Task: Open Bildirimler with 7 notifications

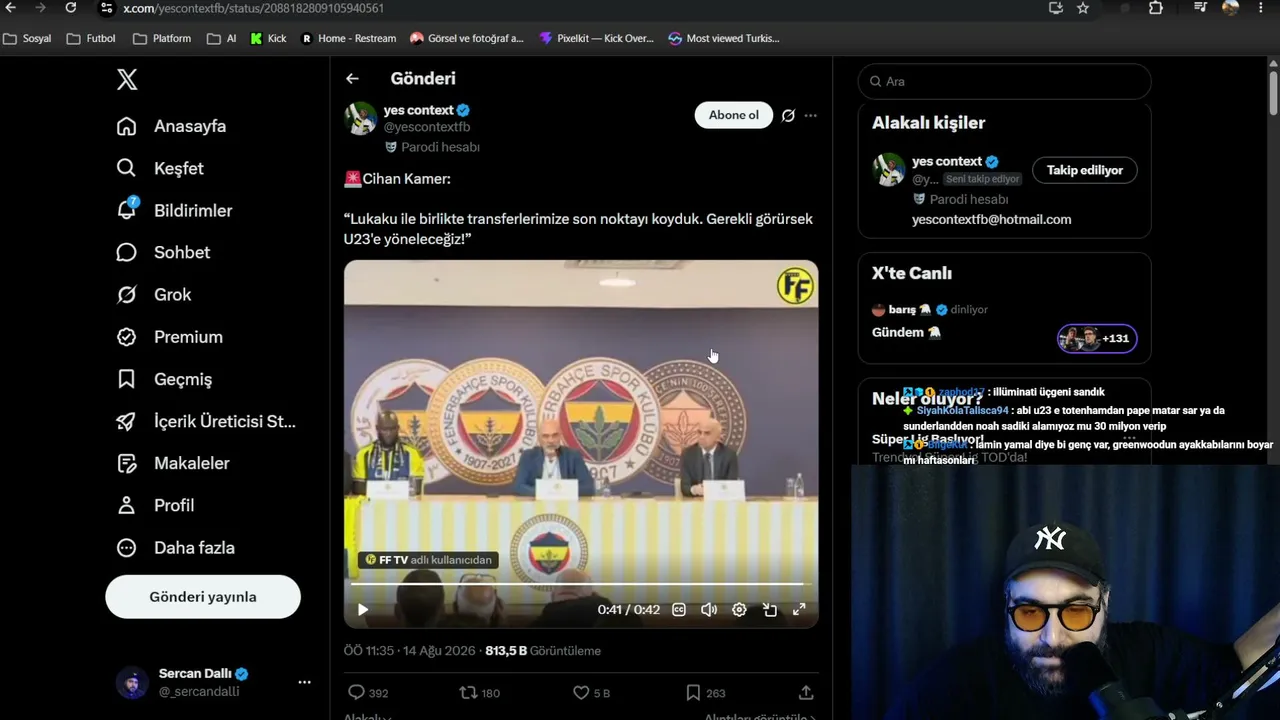Action: (x=175, y=211)
